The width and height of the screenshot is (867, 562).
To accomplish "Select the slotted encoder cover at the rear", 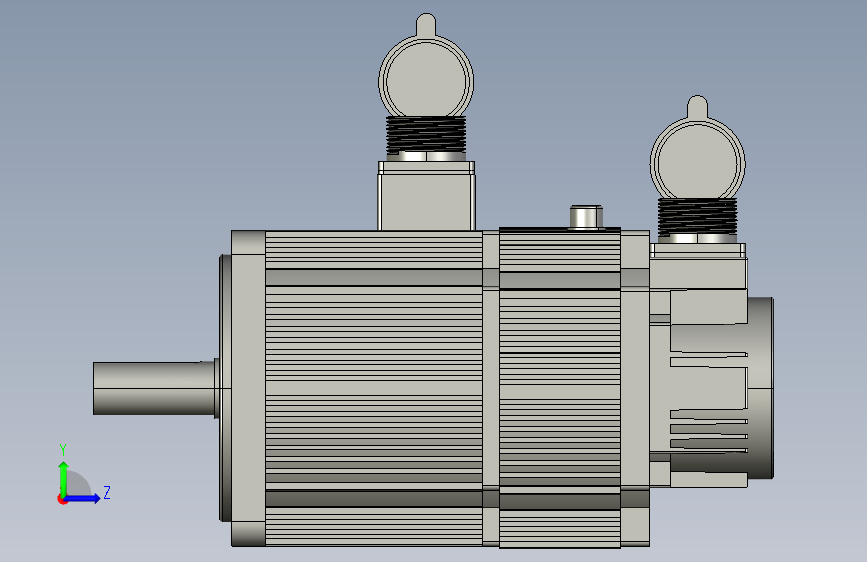I will click(x=708, y=388).
